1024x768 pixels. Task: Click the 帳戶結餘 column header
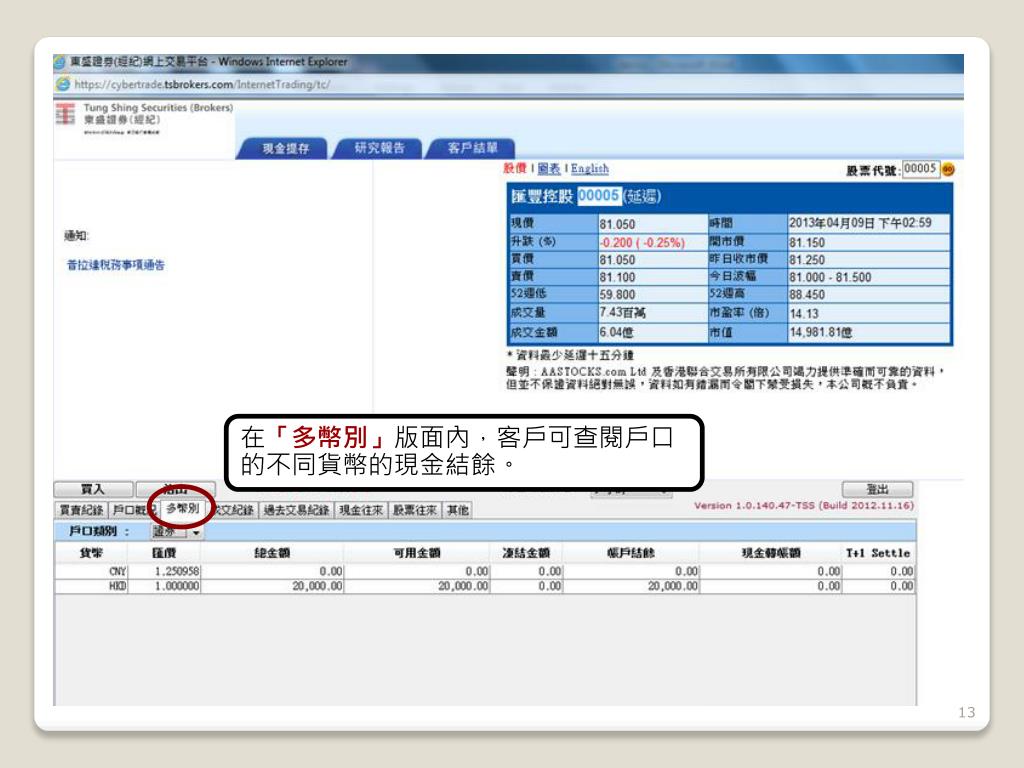click(630, 553)
